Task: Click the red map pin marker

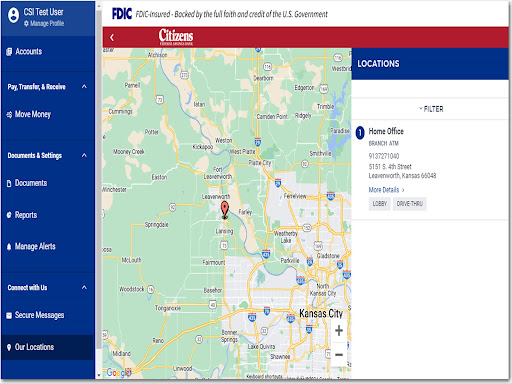Action: point(225,210)
